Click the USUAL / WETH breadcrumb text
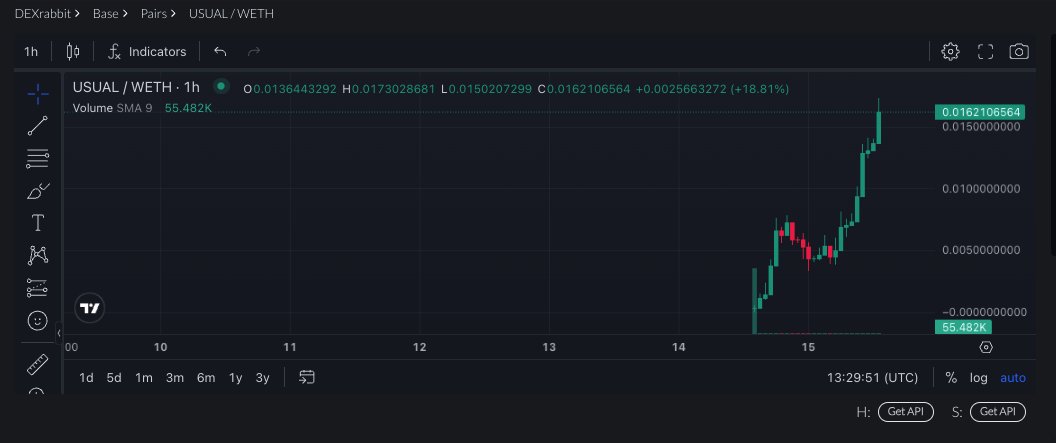The height and width of the screenshot is (443, 1056). [231, 13]
